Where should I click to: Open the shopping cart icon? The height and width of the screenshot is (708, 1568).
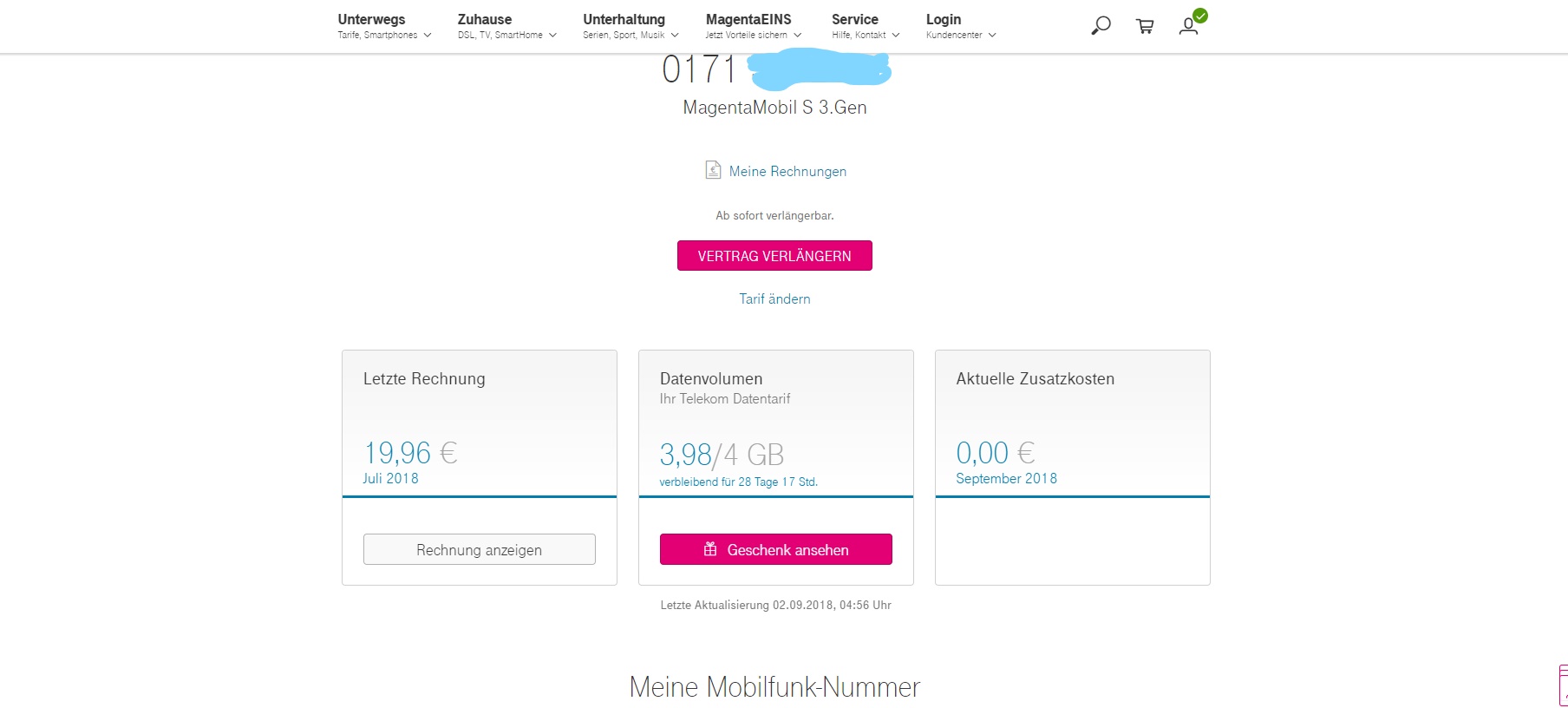(x=1145, y=26)
